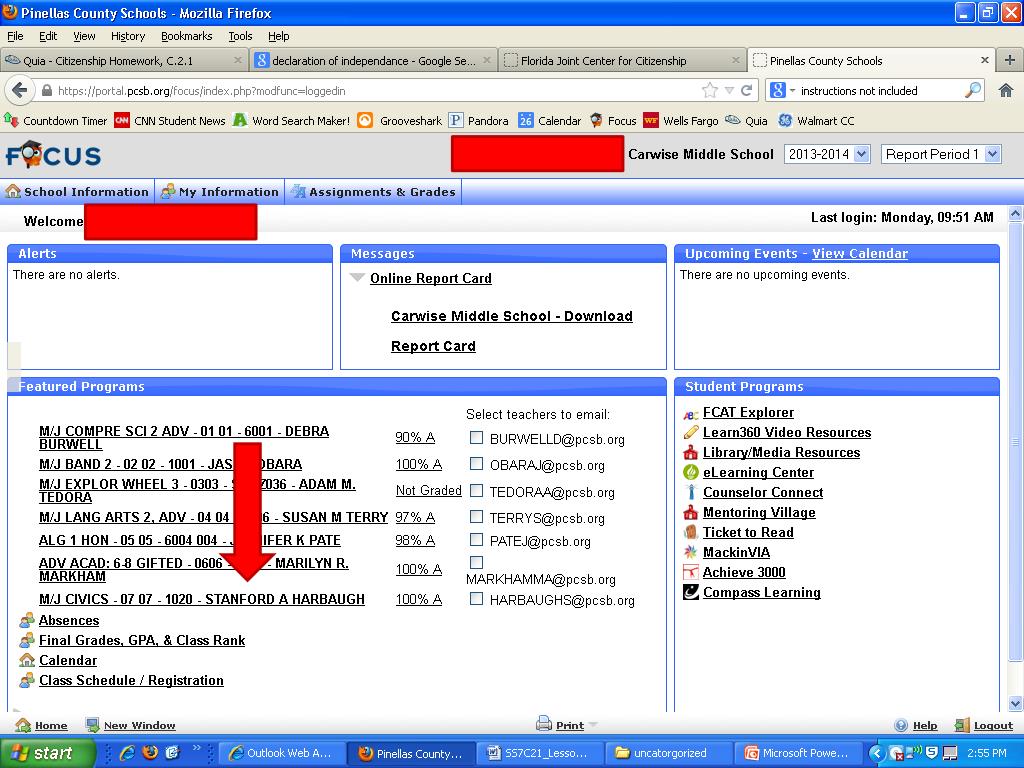Click the Windows start button
This screenshot has width=1024, height=768.
point(47,753)
